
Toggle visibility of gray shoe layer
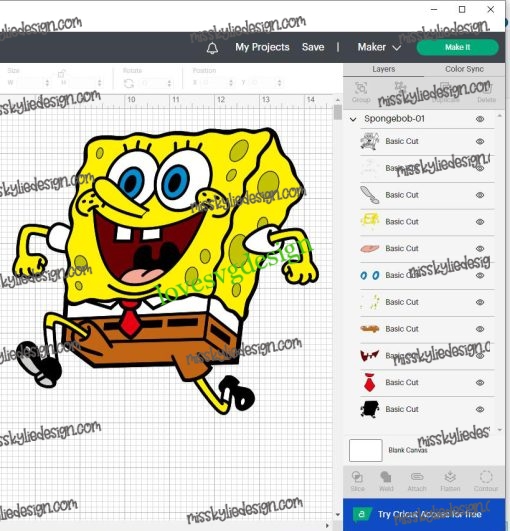pos(480,195)
